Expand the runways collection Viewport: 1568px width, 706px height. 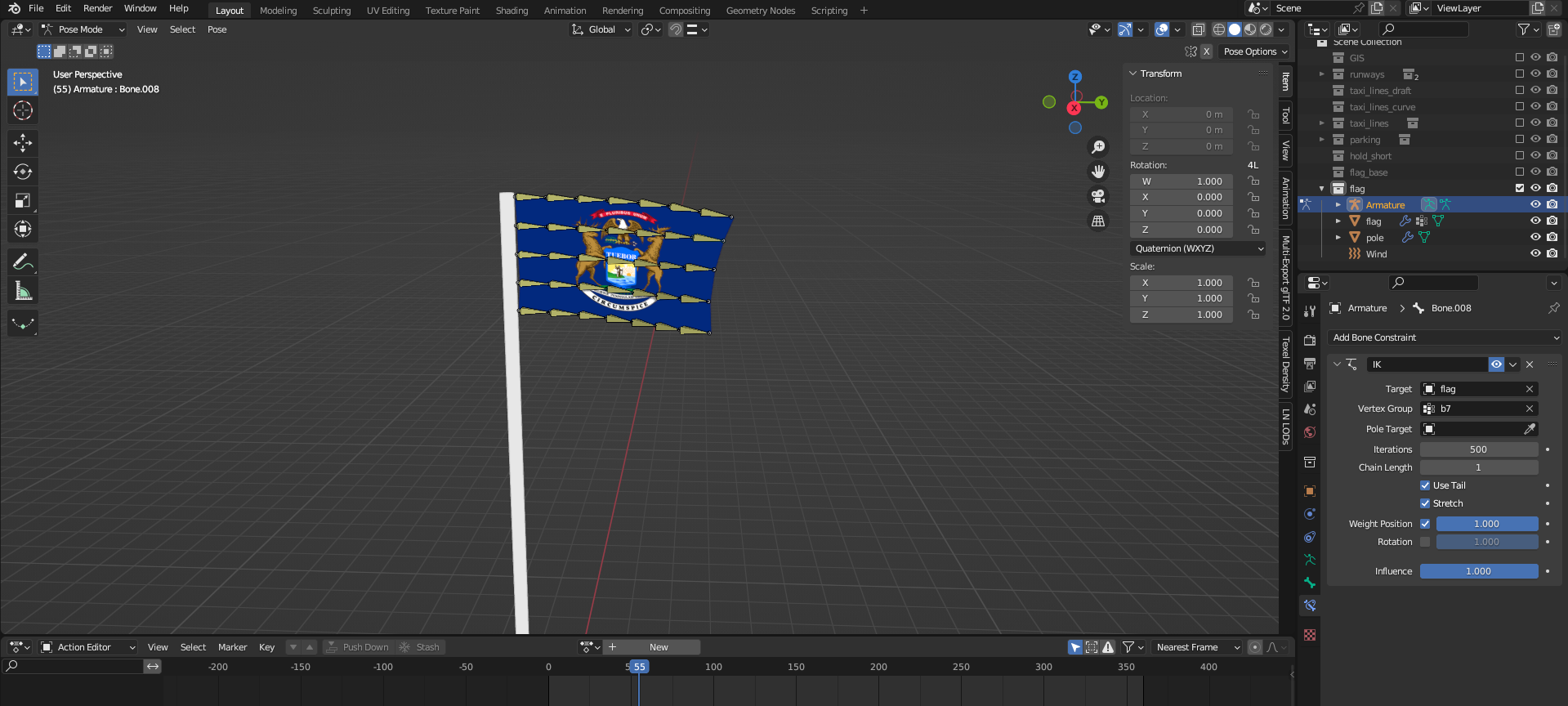[1321, 74]
